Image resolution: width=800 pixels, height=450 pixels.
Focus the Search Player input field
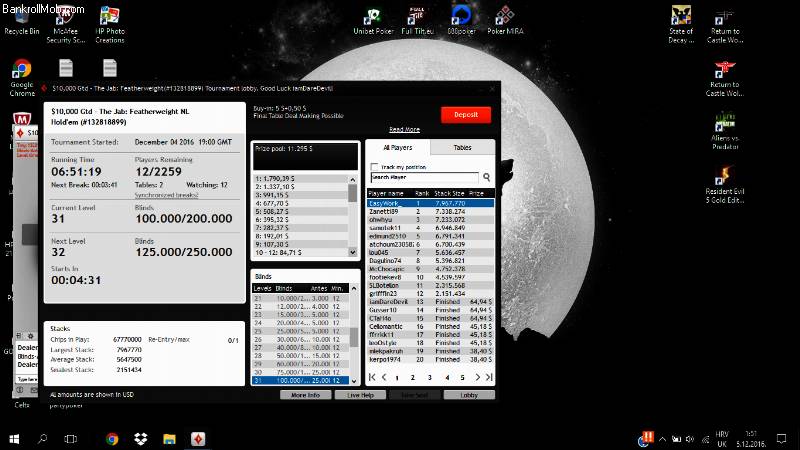424,177
